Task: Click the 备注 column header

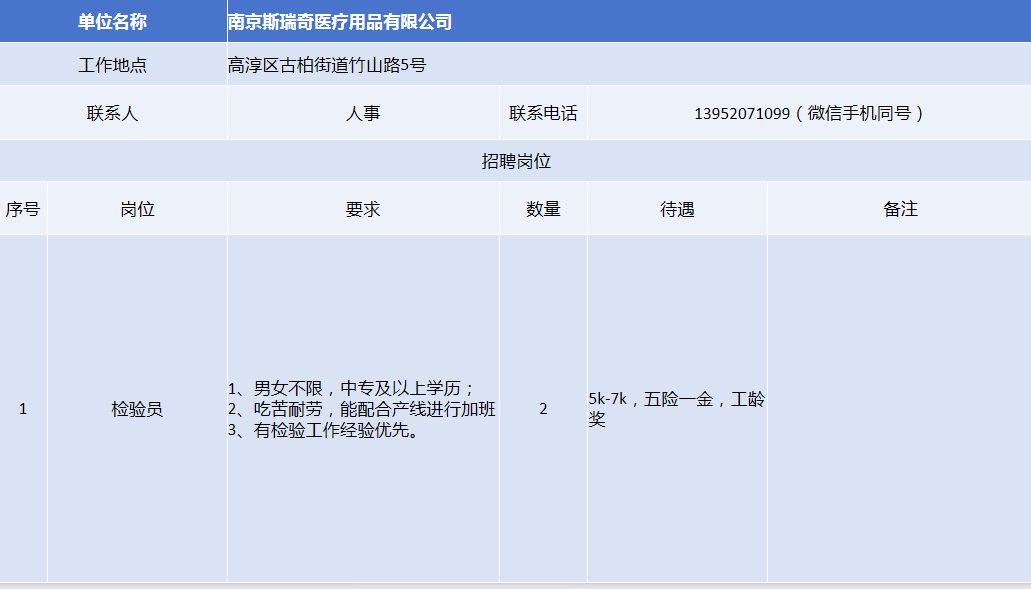Action: (899, 209)
